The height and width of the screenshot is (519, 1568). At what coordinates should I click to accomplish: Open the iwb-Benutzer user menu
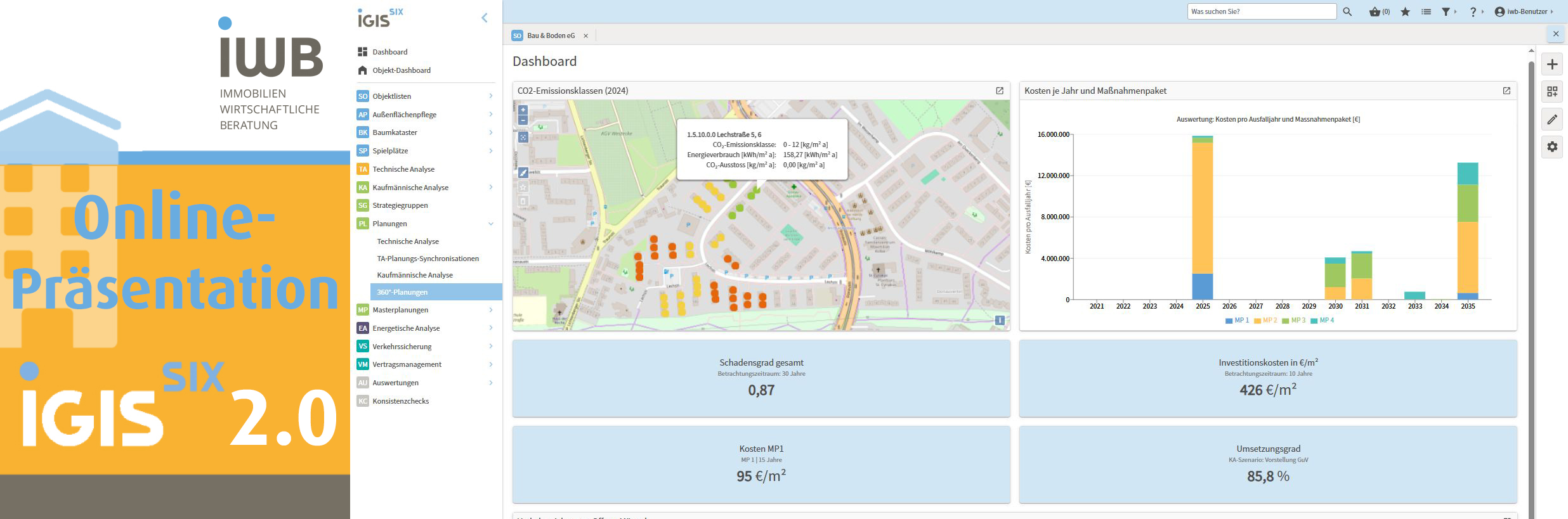click(x=1524, y=11)
